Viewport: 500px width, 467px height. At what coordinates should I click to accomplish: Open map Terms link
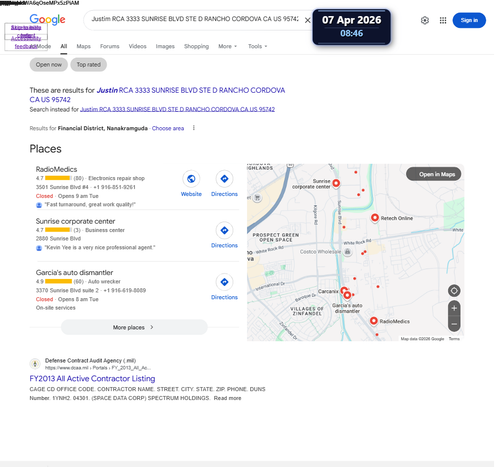pos(454,339)
